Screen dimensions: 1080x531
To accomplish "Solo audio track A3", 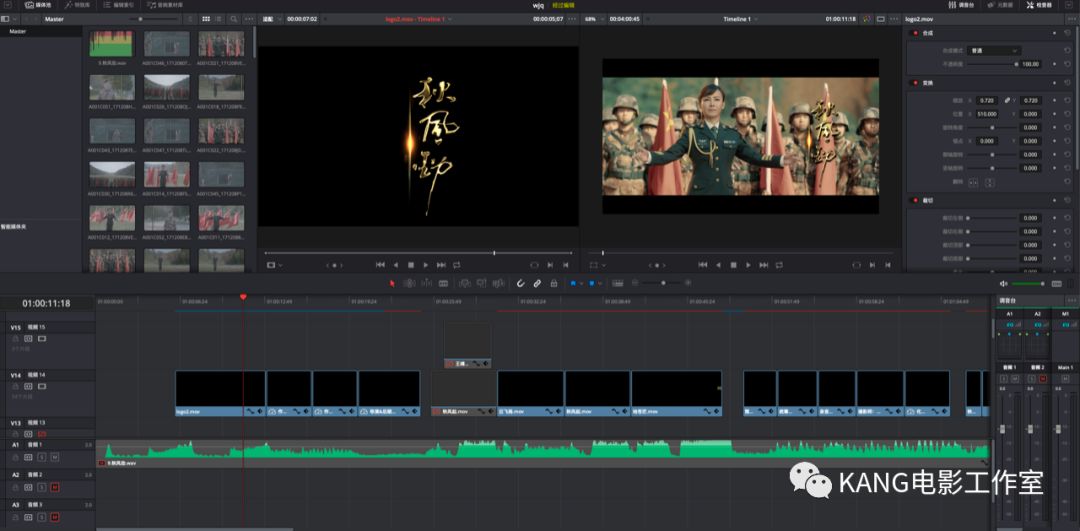I will tap(41, 517).
